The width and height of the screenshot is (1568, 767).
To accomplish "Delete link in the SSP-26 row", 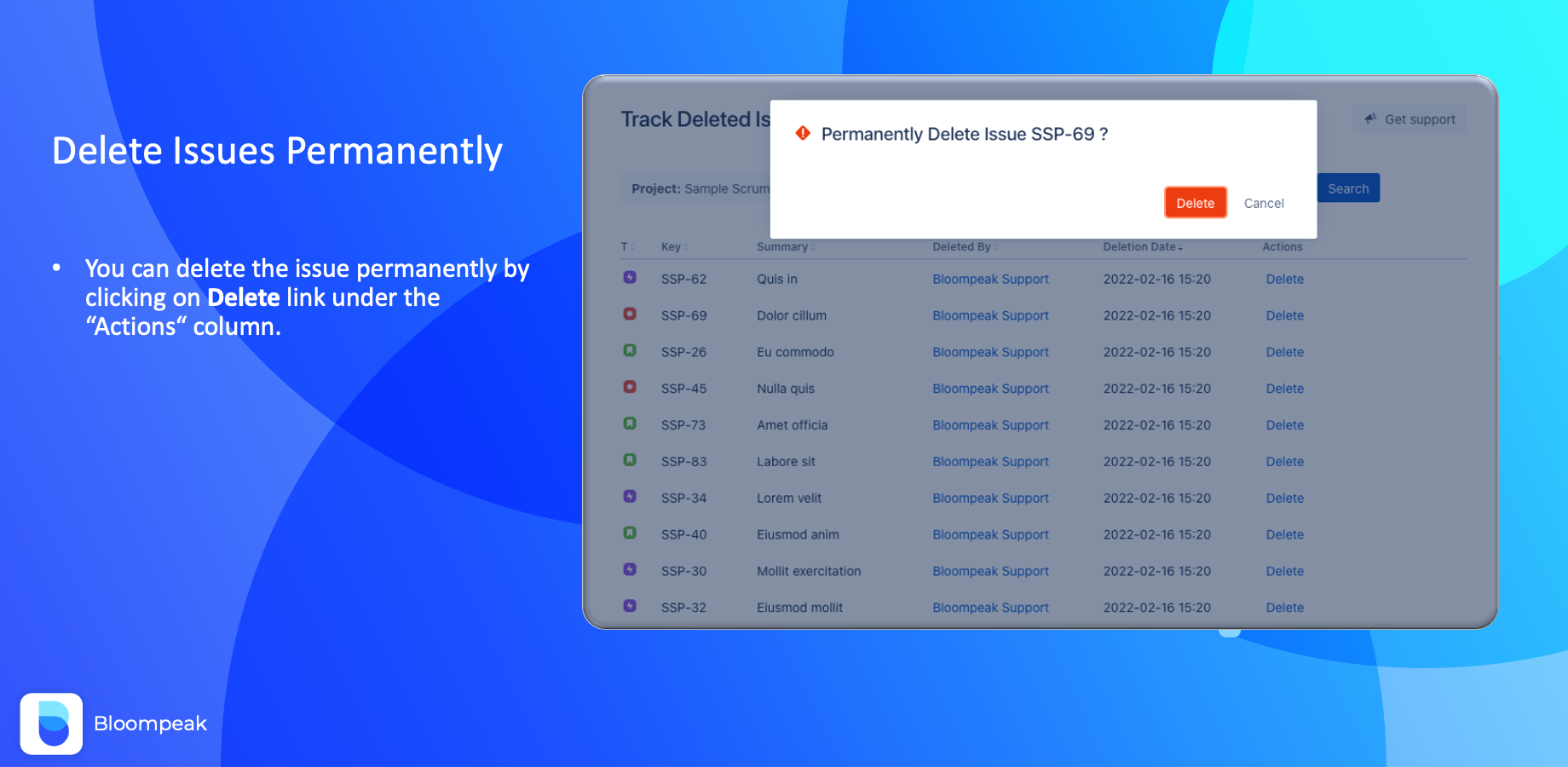I will (1284, 352).
